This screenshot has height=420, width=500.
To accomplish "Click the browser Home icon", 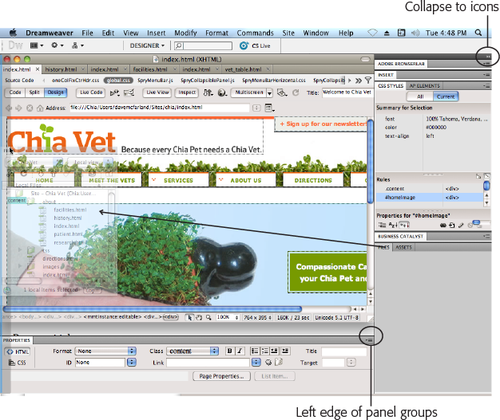I will (40, 108).
